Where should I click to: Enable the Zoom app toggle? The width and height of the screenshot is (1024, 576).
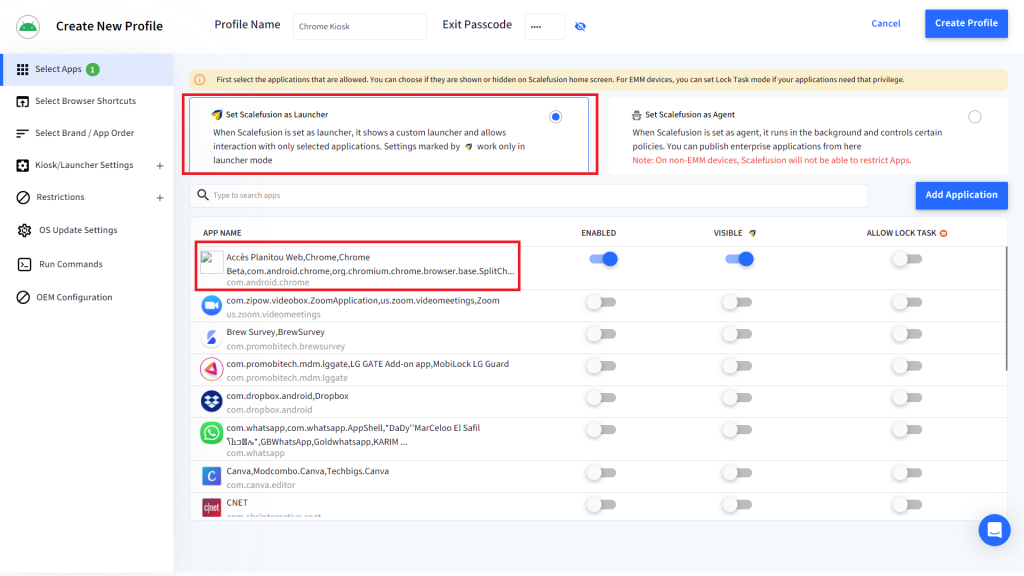[601, 302]
